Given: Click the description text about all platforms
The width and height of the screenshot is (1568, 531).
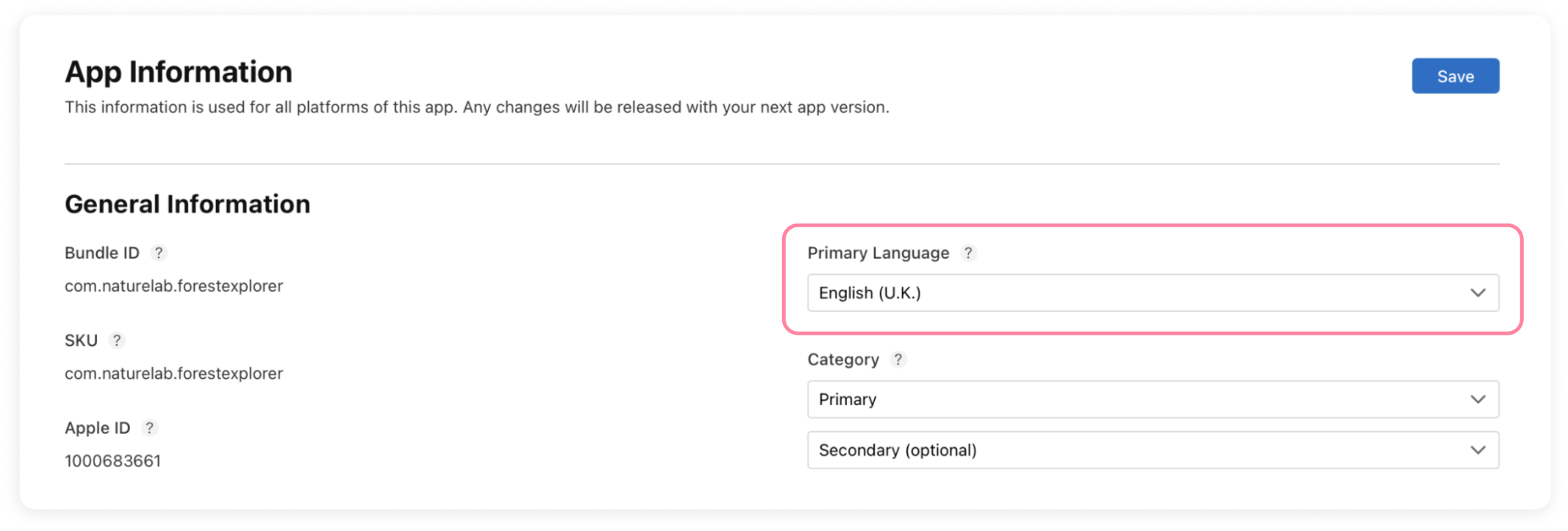Looking at the screenshot, I should tap(476, 107).
